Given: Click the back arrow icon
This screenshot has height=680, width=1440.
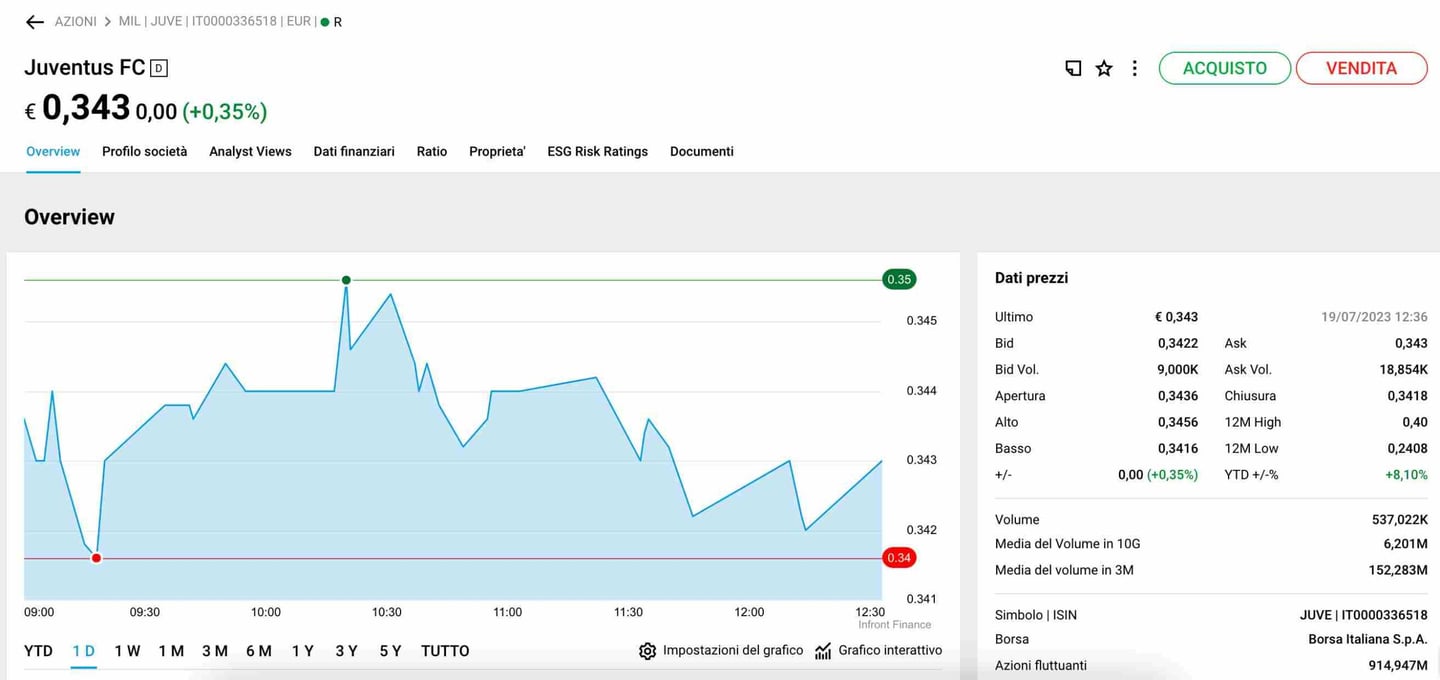Looking at the screenshot, I should tap(35, 22).
